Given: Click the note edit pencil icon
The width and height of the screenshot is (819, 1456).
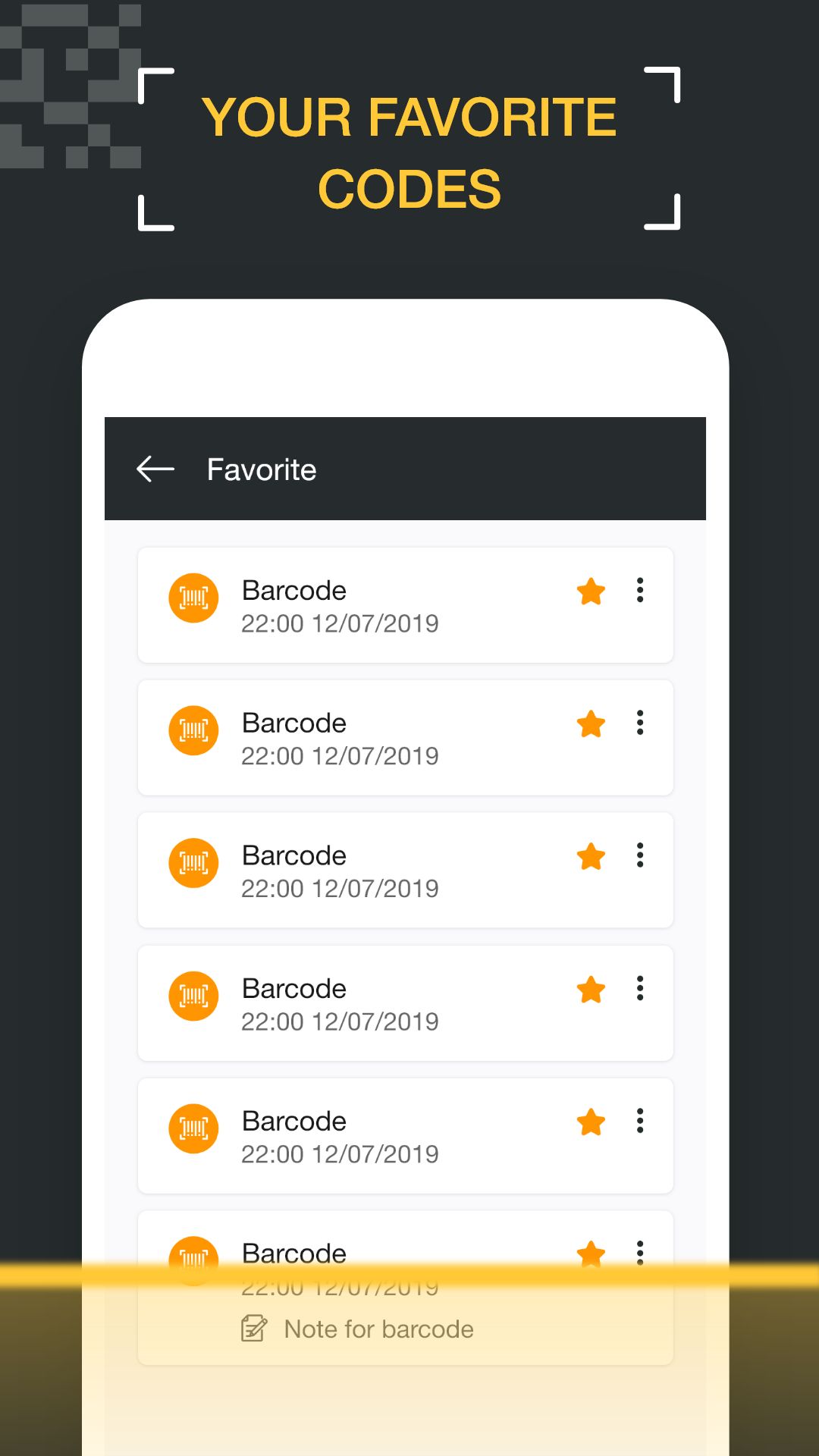Looking at the screenshot, I should tap(254, 1329).
